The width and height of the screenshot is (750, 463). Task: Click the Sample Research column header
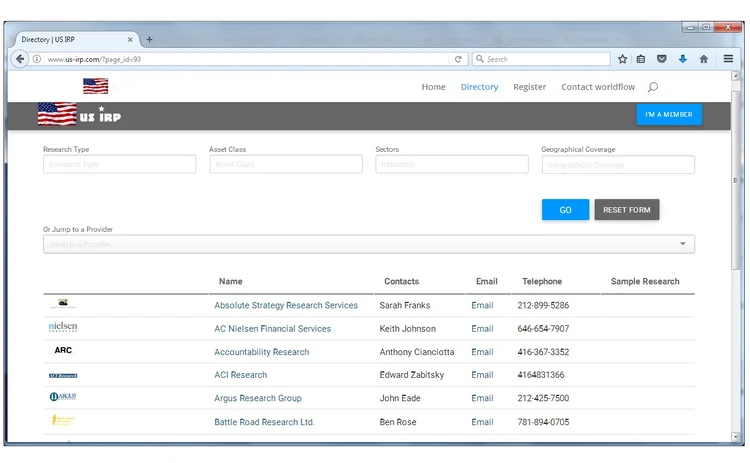[645, 281]
